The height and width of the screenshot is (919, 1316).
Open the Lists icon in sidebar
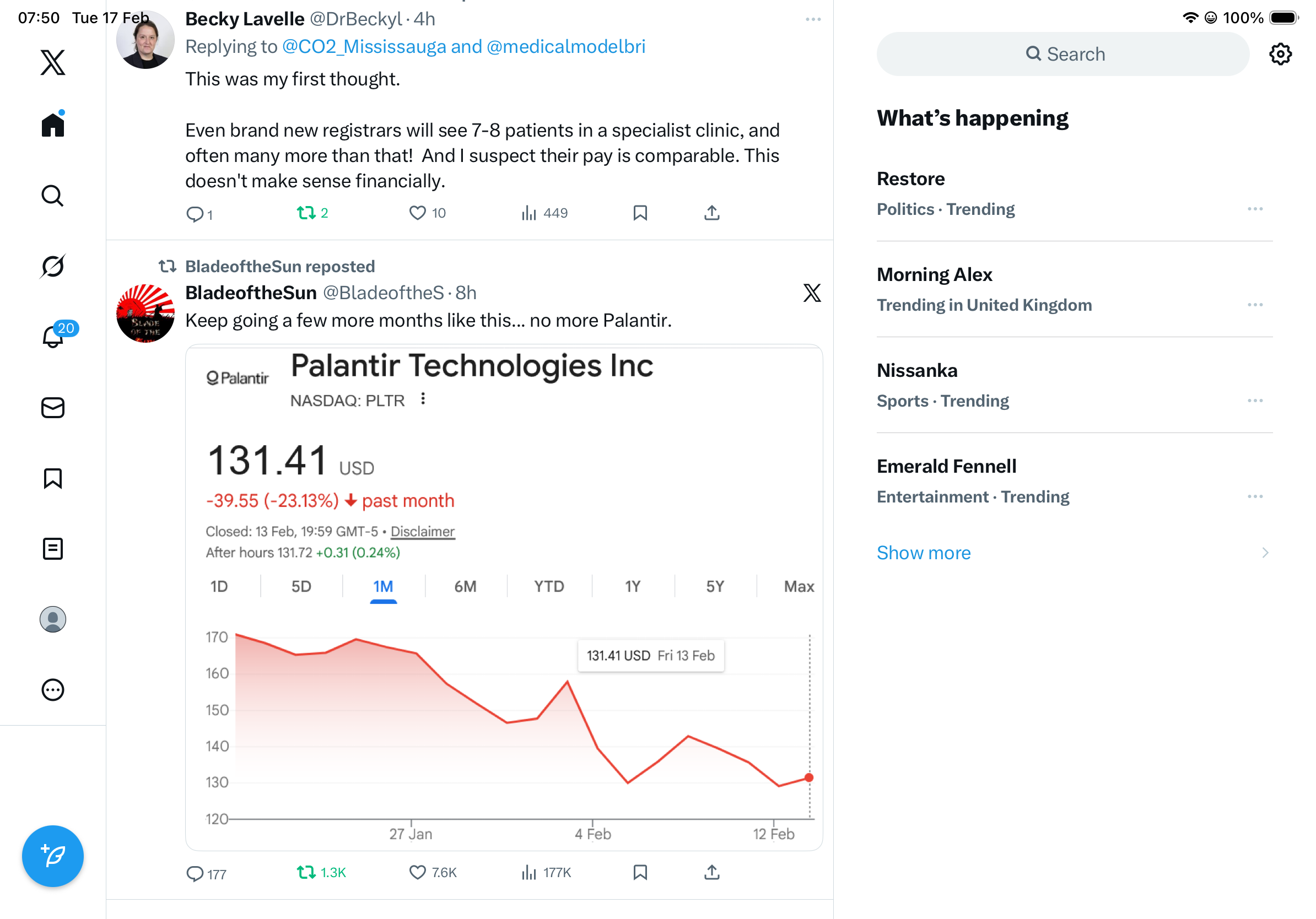point(53,549)
